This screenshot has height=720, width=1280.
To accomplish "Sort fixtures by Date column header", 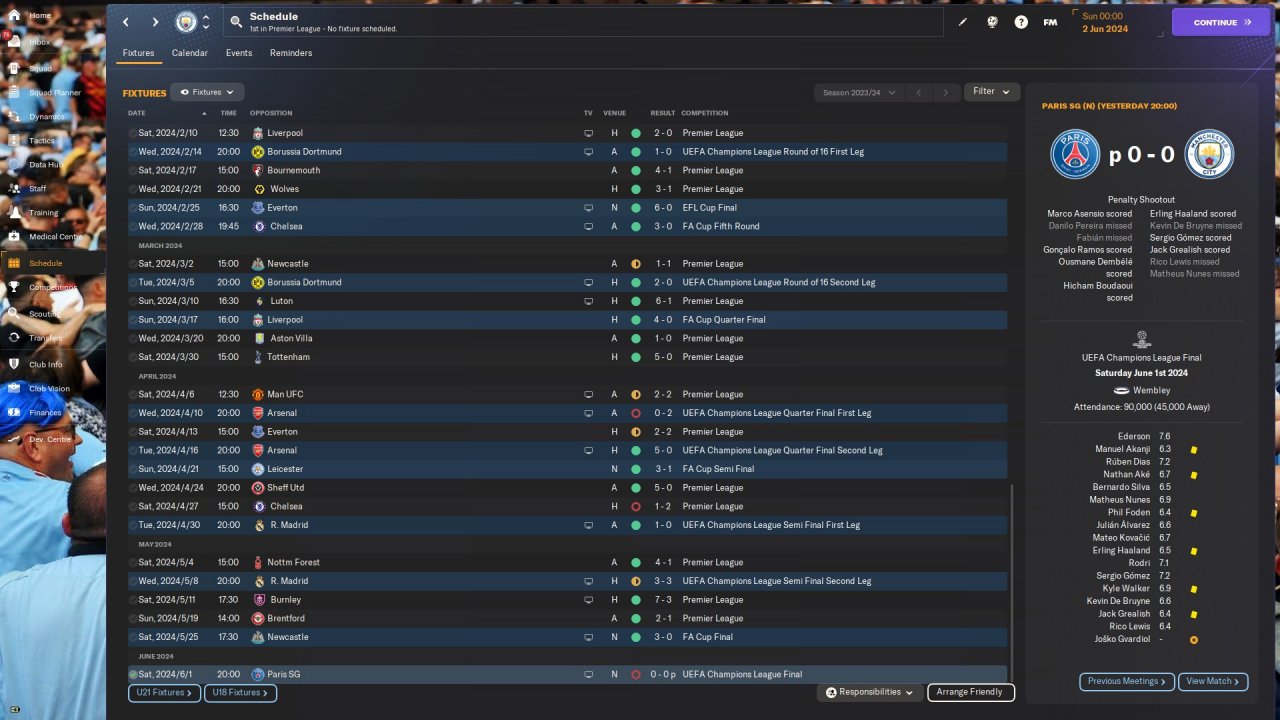I will [137, 113].
